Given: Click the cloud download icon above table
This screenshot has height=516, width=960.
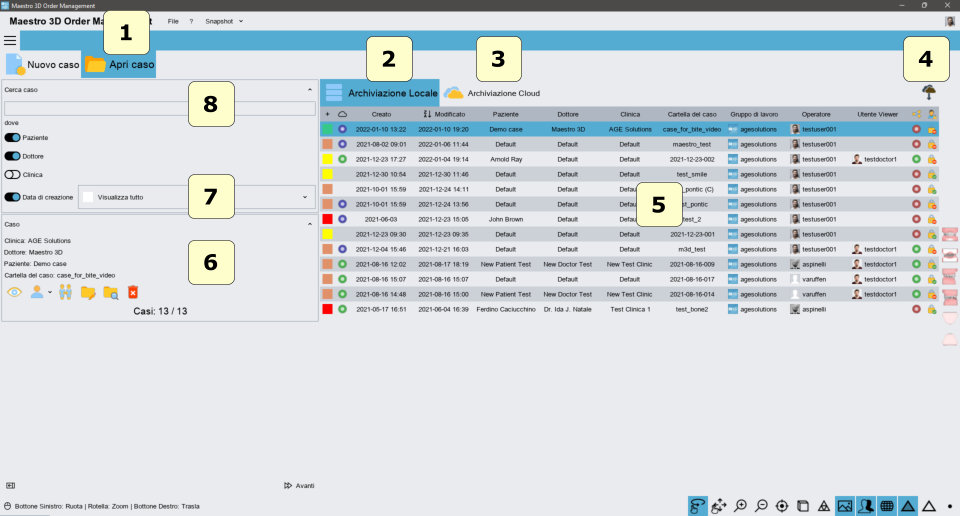Looking at the screenshot, I should tap(929, 92).
